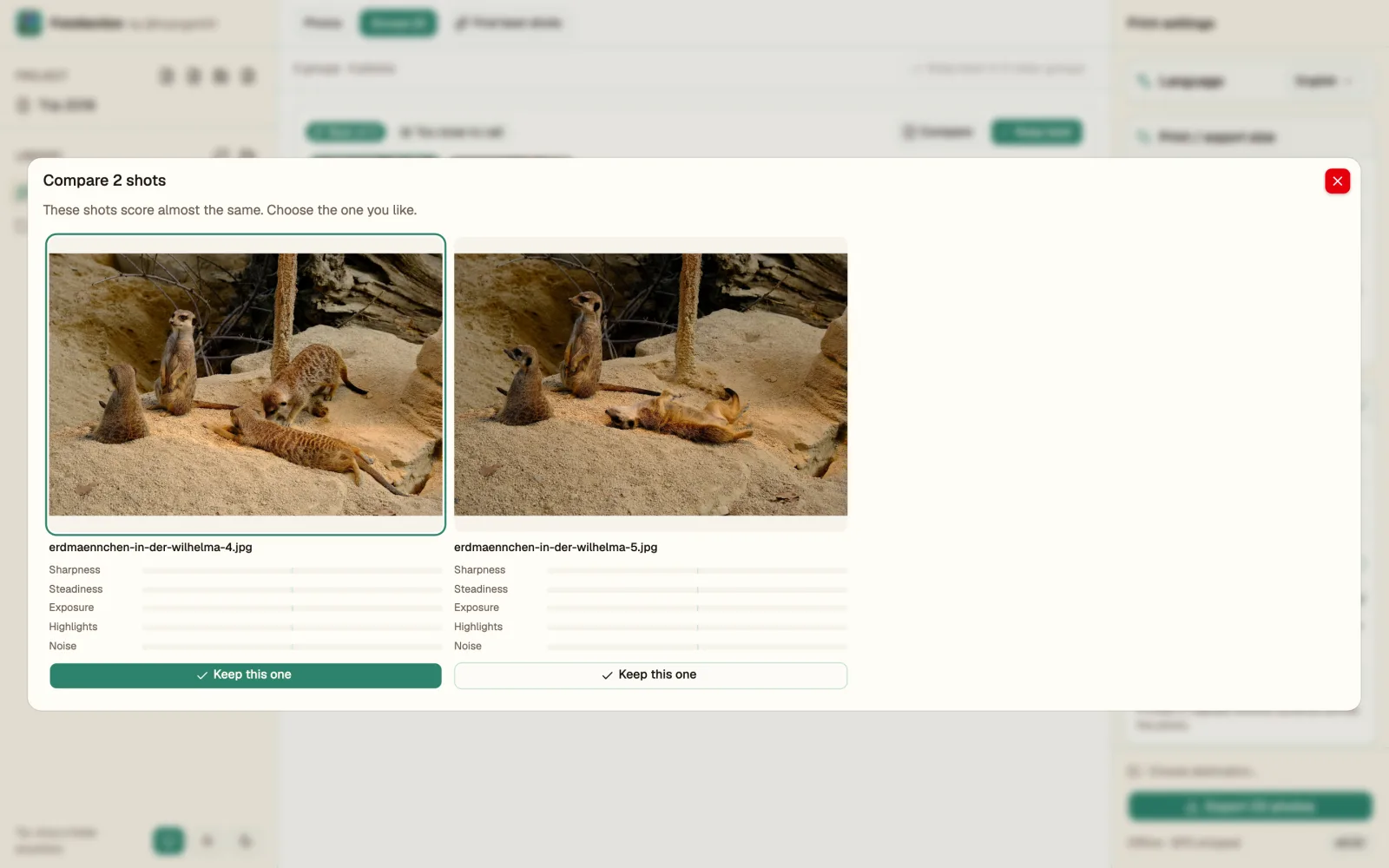Click the Exposure bar for wilhelma-5.jpg
1389x868 pixels.
click(697, 608)
